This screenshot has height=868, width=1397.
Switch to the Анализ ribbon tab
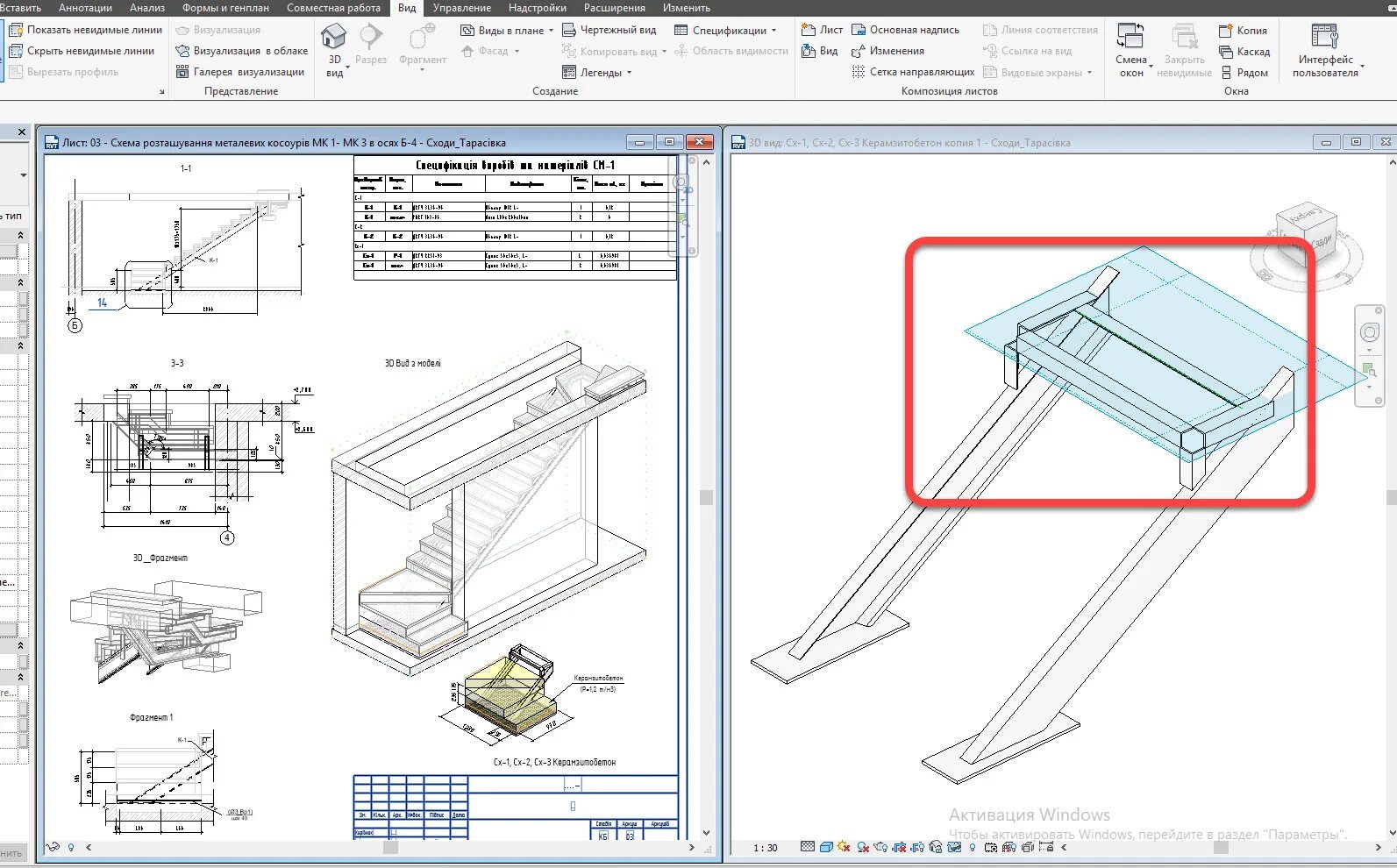(x=146, y=8)
